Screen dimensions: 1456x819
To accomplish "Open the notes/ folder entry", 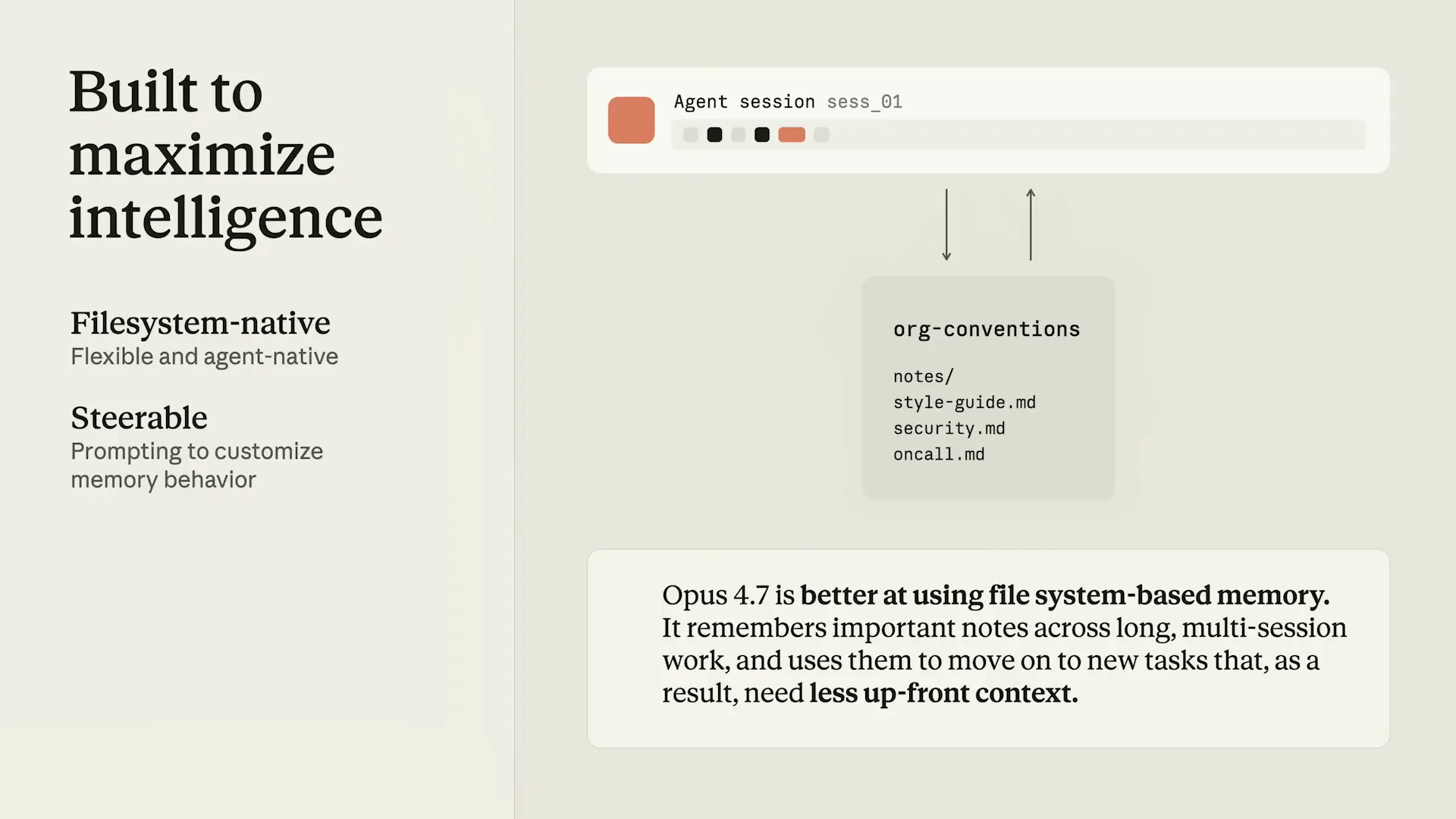I will tap(923, 377).
